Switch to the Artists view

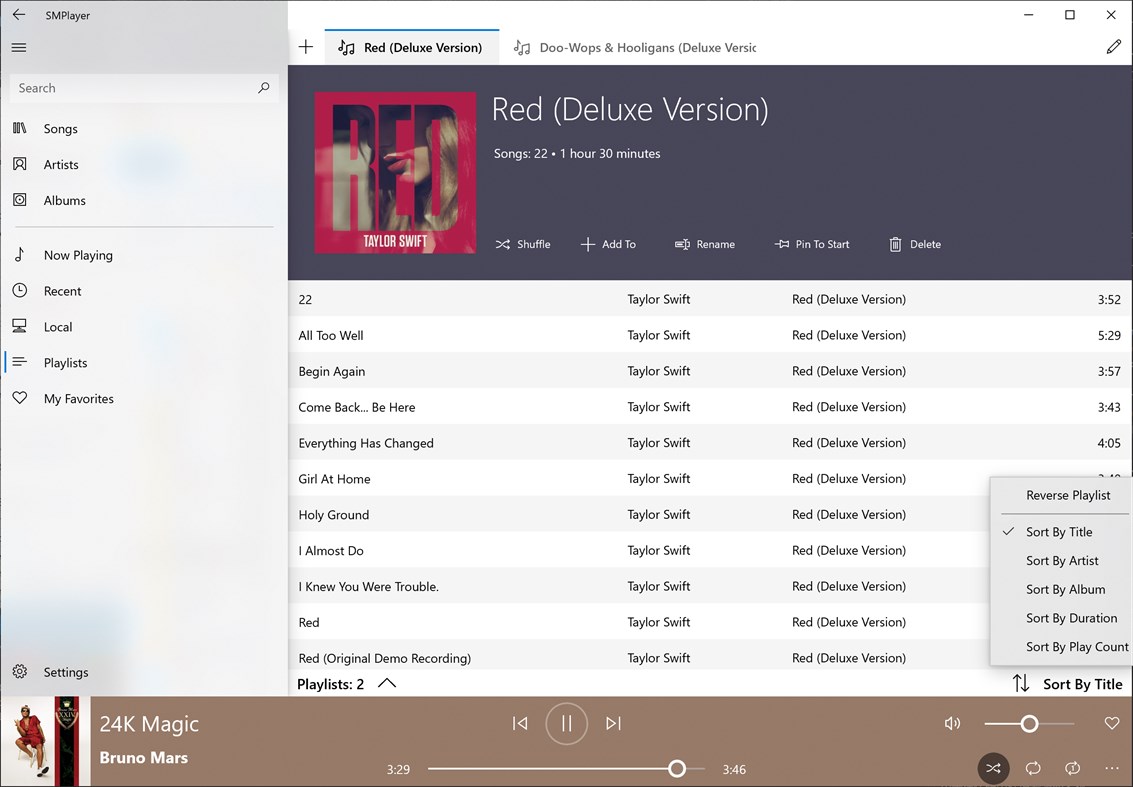pos(61,164)
